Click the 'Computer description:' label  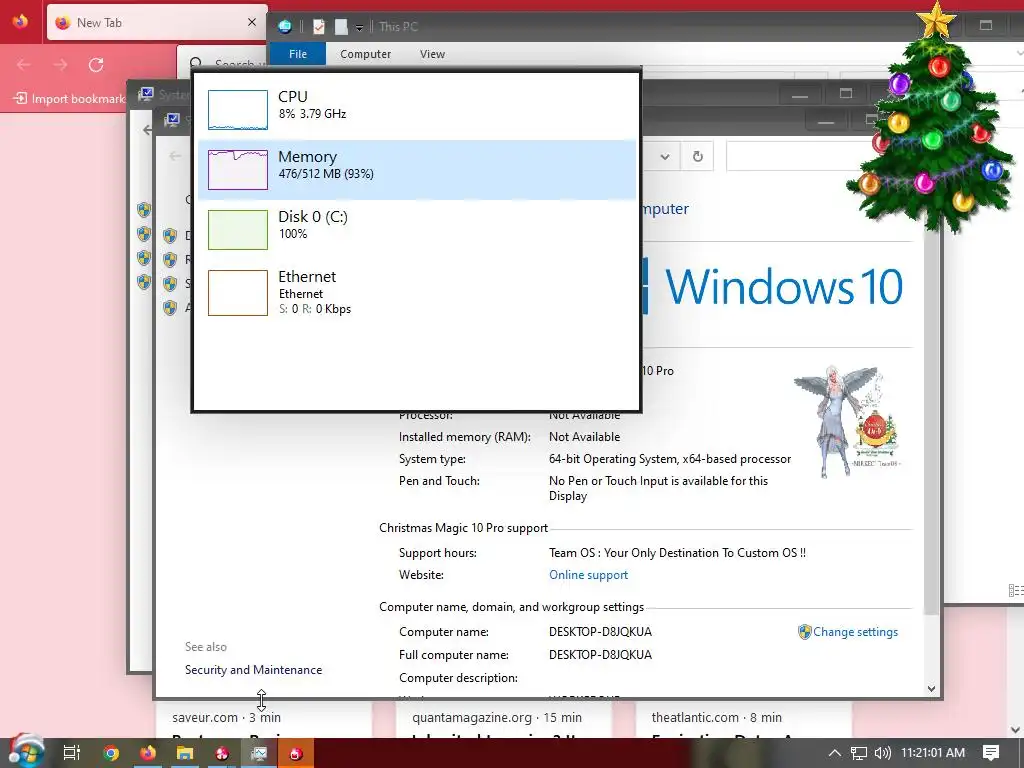(x=458, y=678)
